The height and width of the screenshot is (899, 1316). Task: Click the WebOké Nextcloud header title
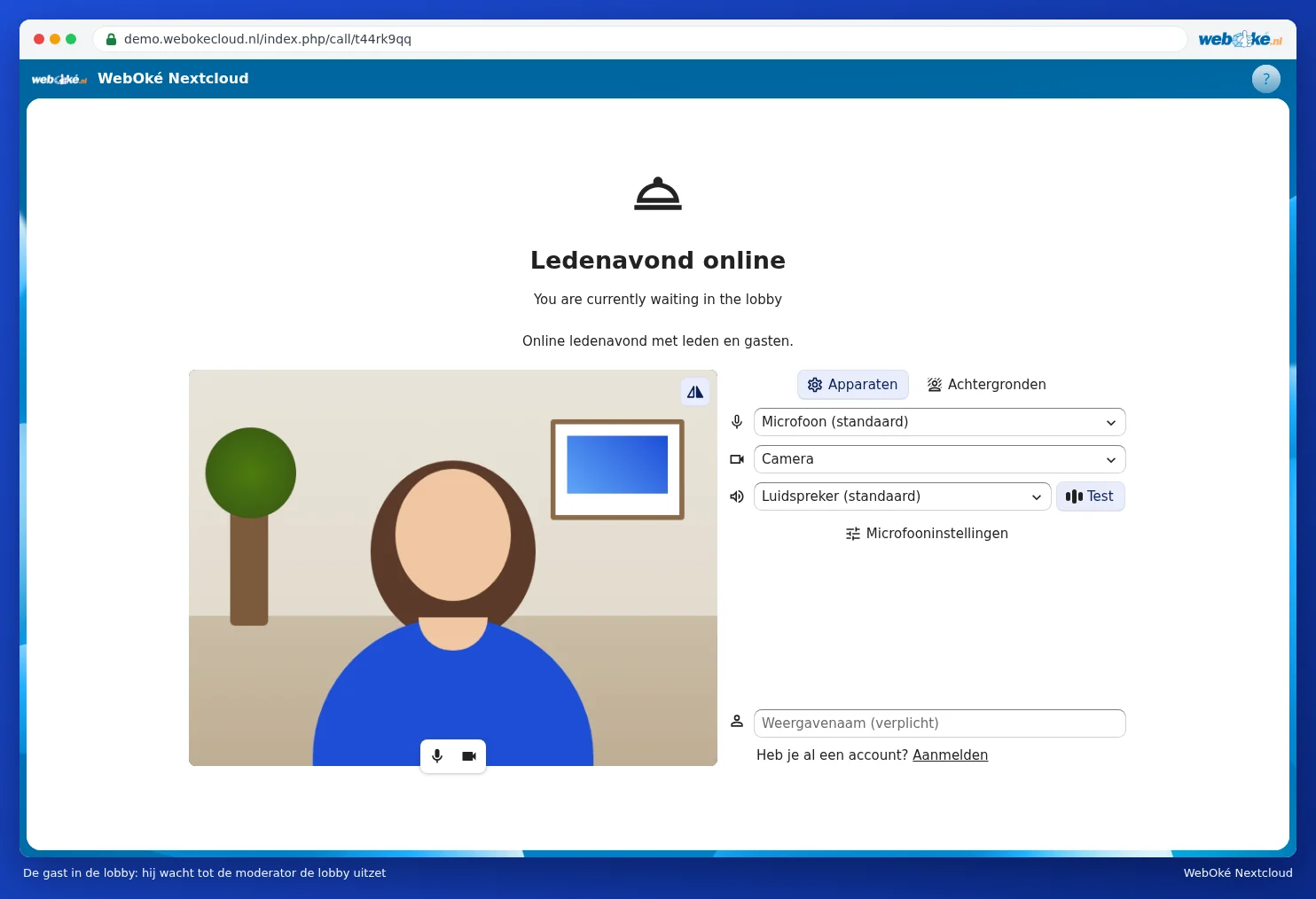(173, 79)
